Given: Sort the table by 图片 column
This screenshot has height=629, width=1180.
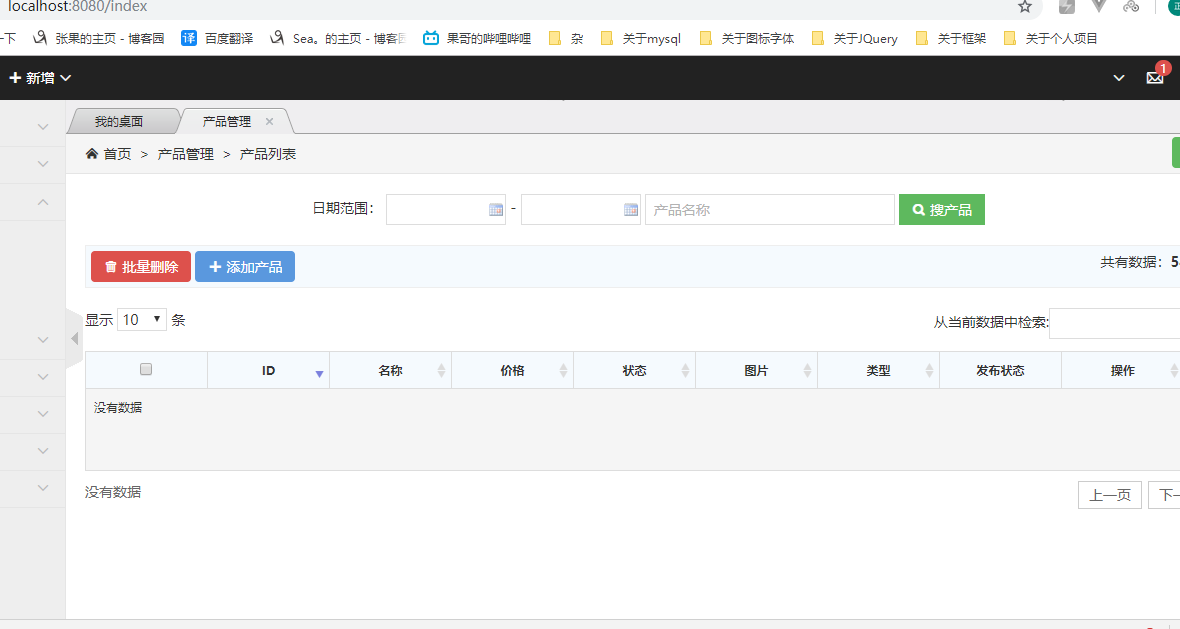Looking at the screenshot, I should coord(756,370).
